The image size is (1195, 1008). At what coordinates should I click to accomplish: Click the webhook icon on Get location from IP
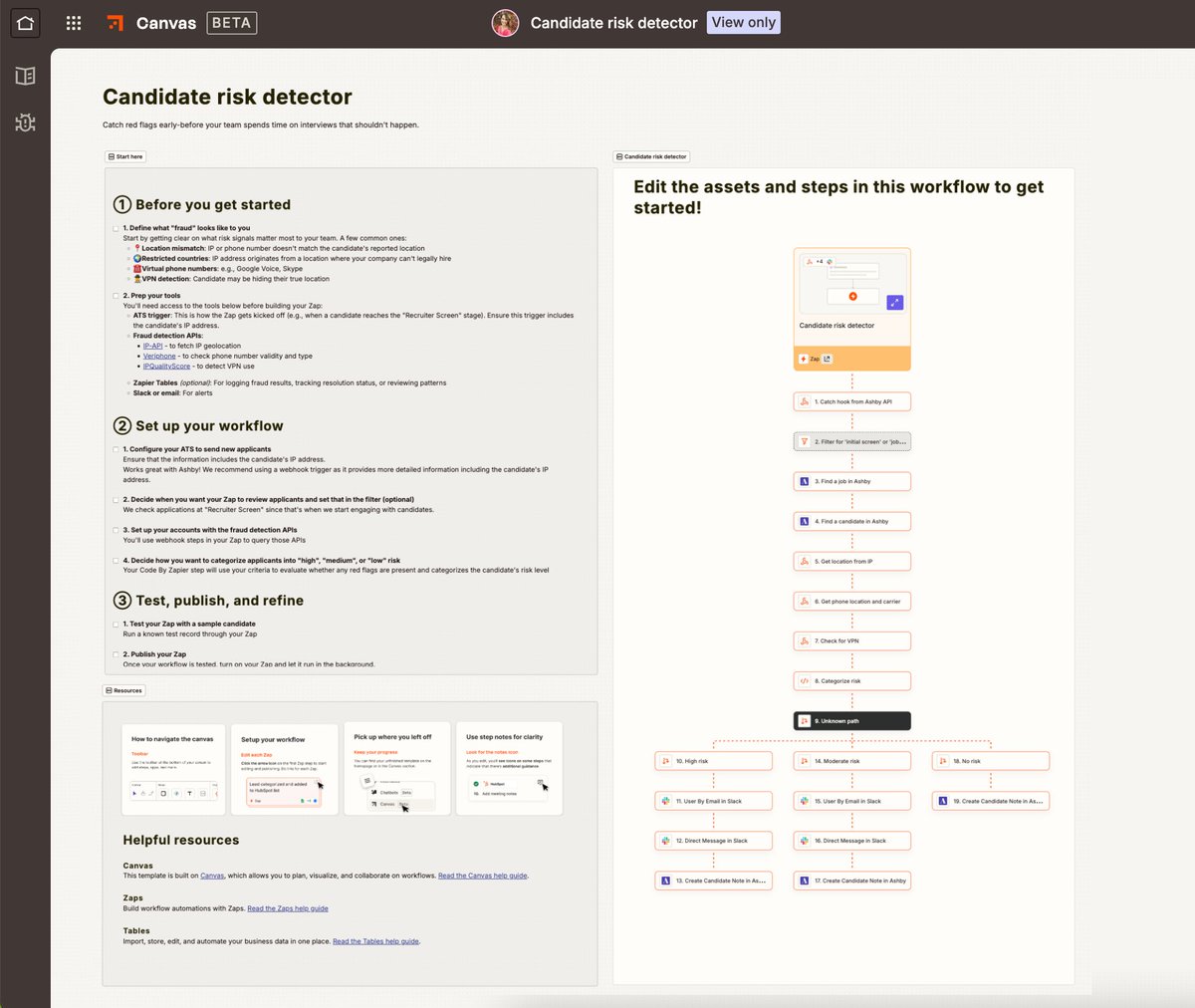coord(805,561)
